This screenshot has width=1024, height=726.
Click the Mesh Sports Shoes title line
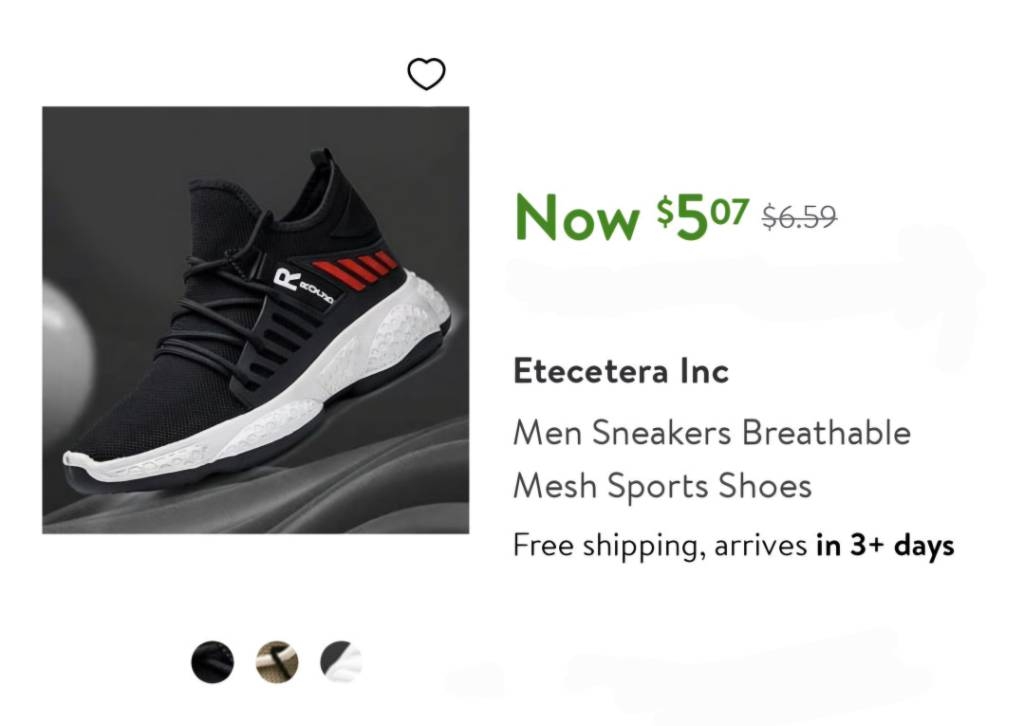tap(661, 487)
